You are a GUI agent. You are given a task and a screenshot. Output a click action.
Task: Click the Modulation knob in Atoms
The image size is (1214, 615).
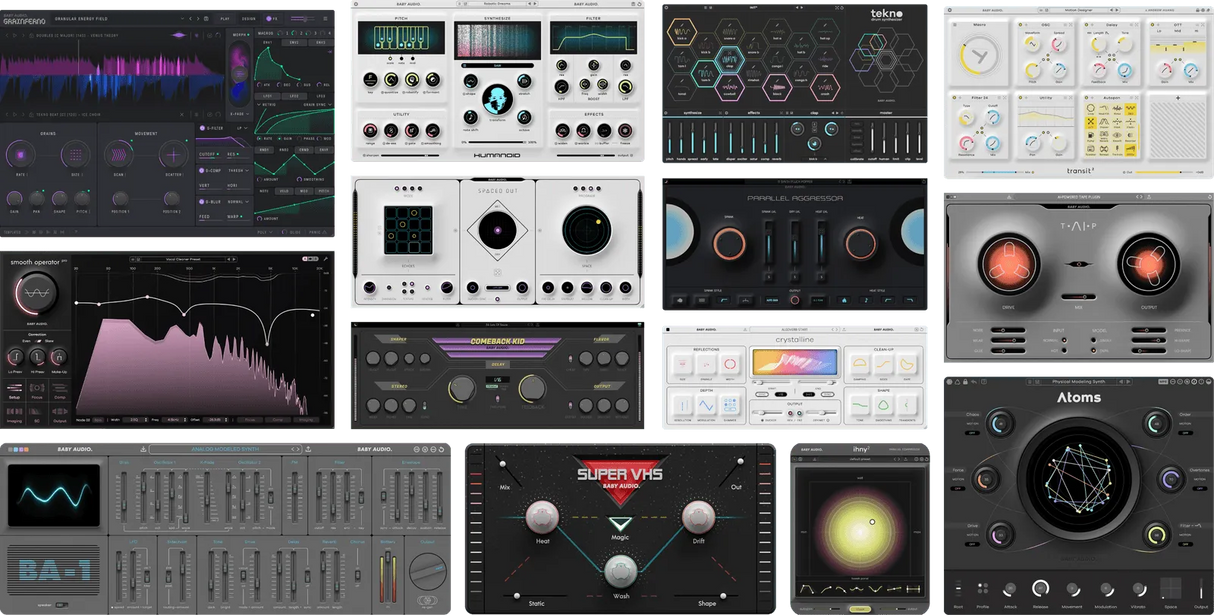[x=1107, y=589]
